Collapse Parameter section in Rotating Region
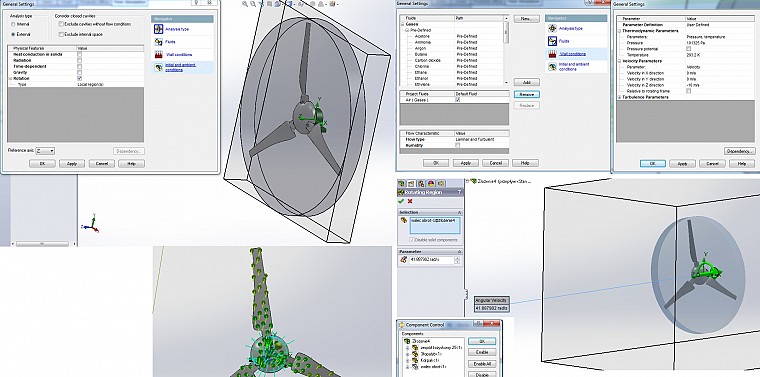This screenshot has height=377, width=760. tap(459, 252)
